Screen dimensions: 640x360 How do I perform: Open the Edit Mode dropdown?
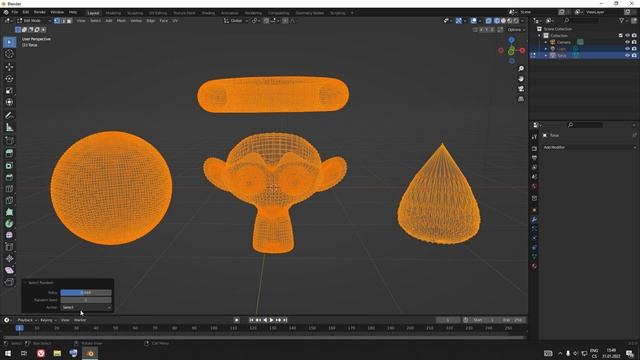pyautogui.click(x=34, y=20)
